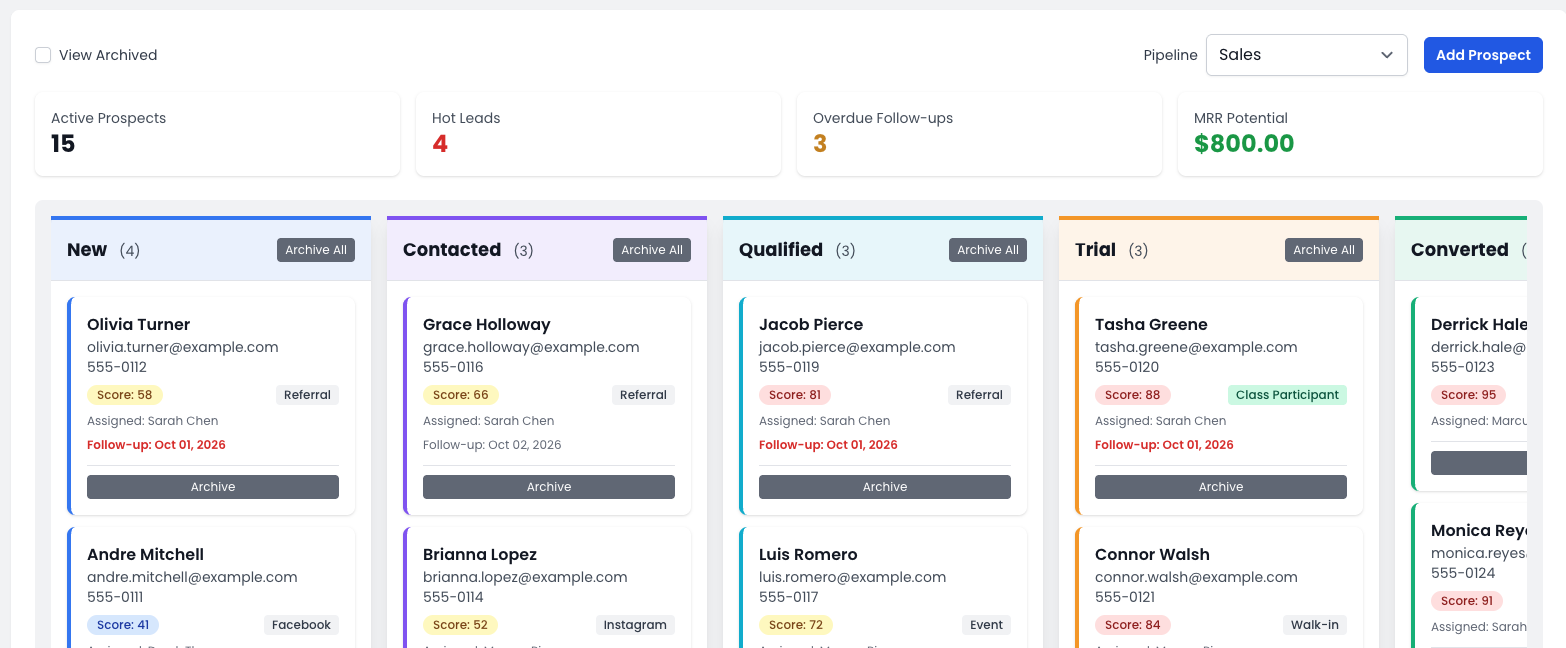Open the Pipeline dropdown showing Sales
The image size is (1566, 648).
(1306, 55)
